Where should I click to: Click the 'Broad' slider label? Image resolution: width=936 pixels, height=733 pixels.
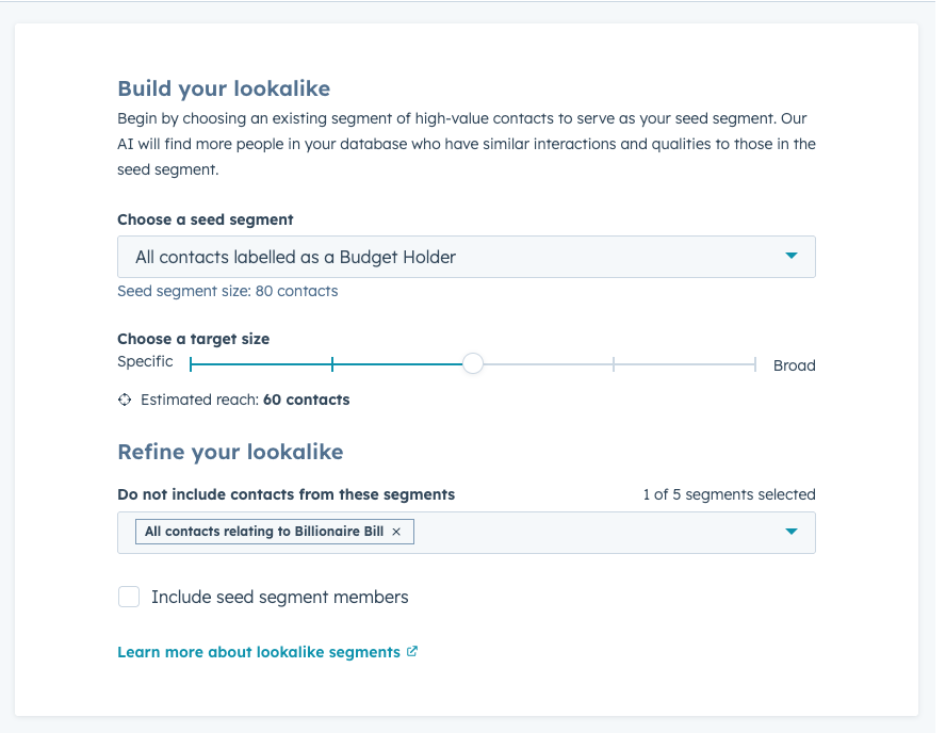[794, 366]
